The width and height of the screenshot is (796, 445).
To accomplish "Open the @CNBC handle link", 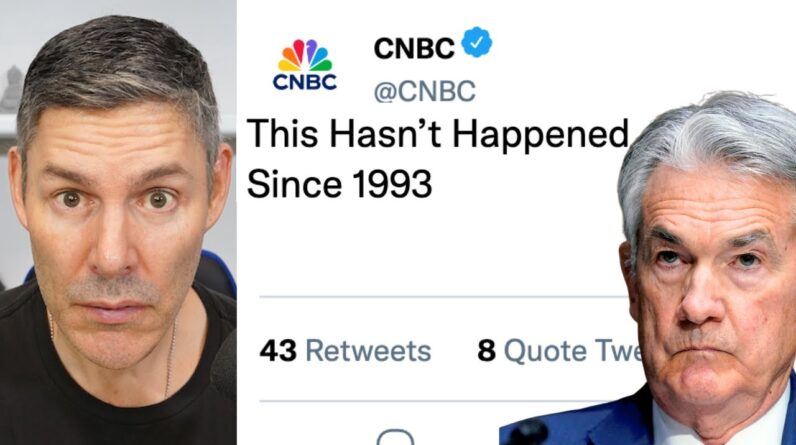I will (x=424, y=91).
